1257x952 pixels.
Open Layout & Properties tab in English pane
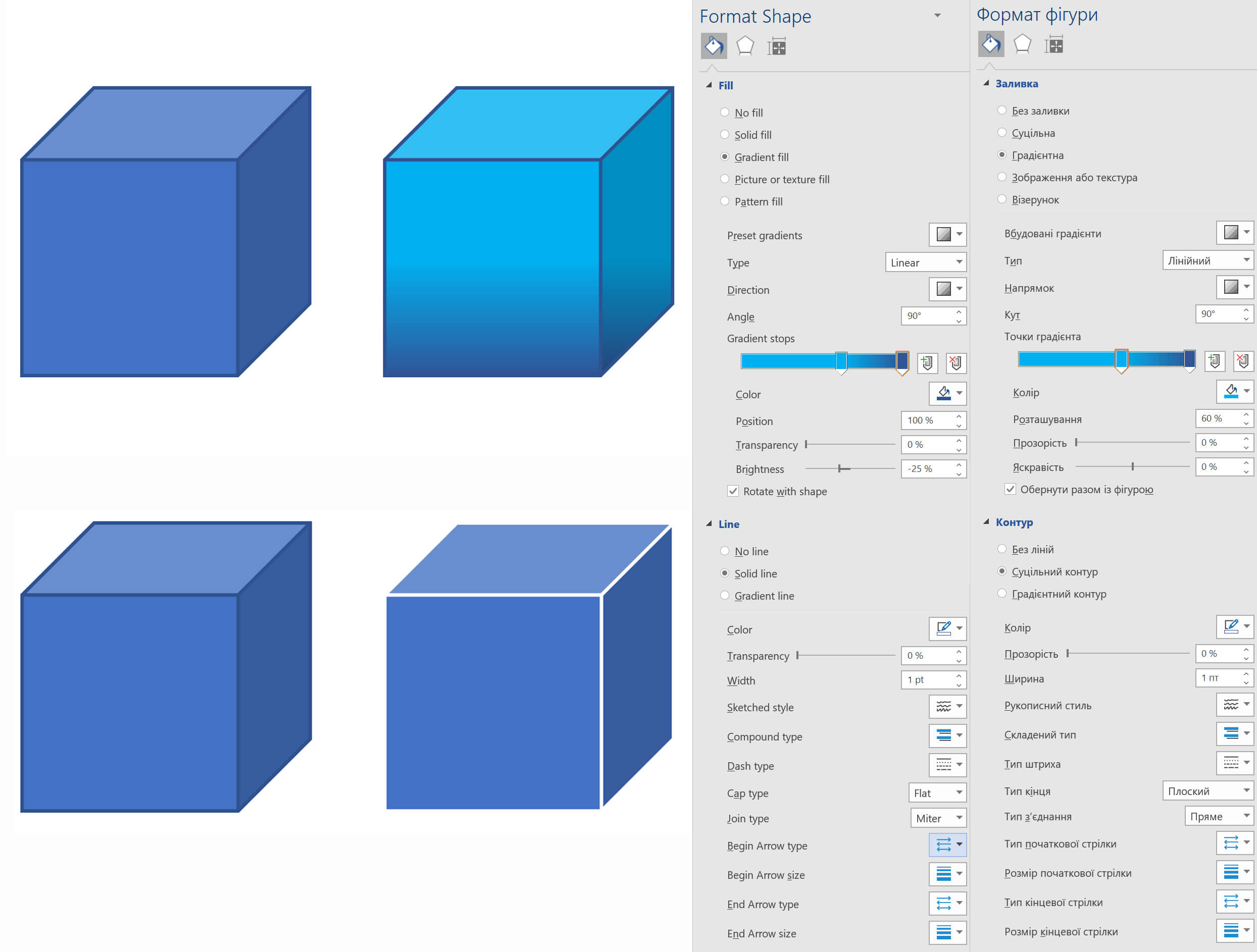[x=776, y=46]
